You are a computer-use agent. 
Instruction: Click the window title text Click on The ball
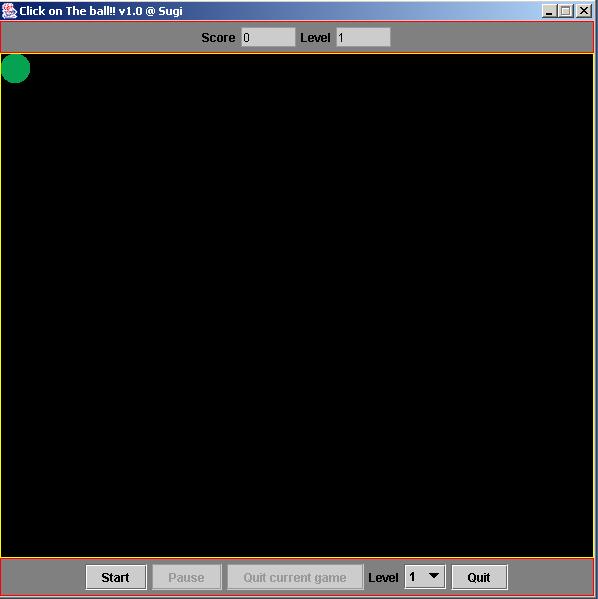[101, 11]
